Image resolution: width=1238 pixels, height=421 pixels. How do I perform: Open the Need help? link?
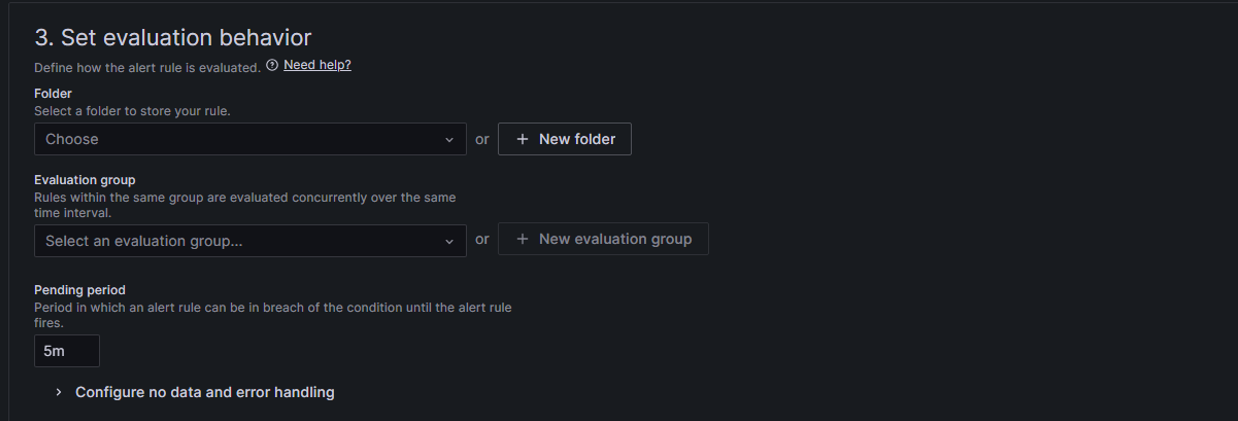click(317, 65)
